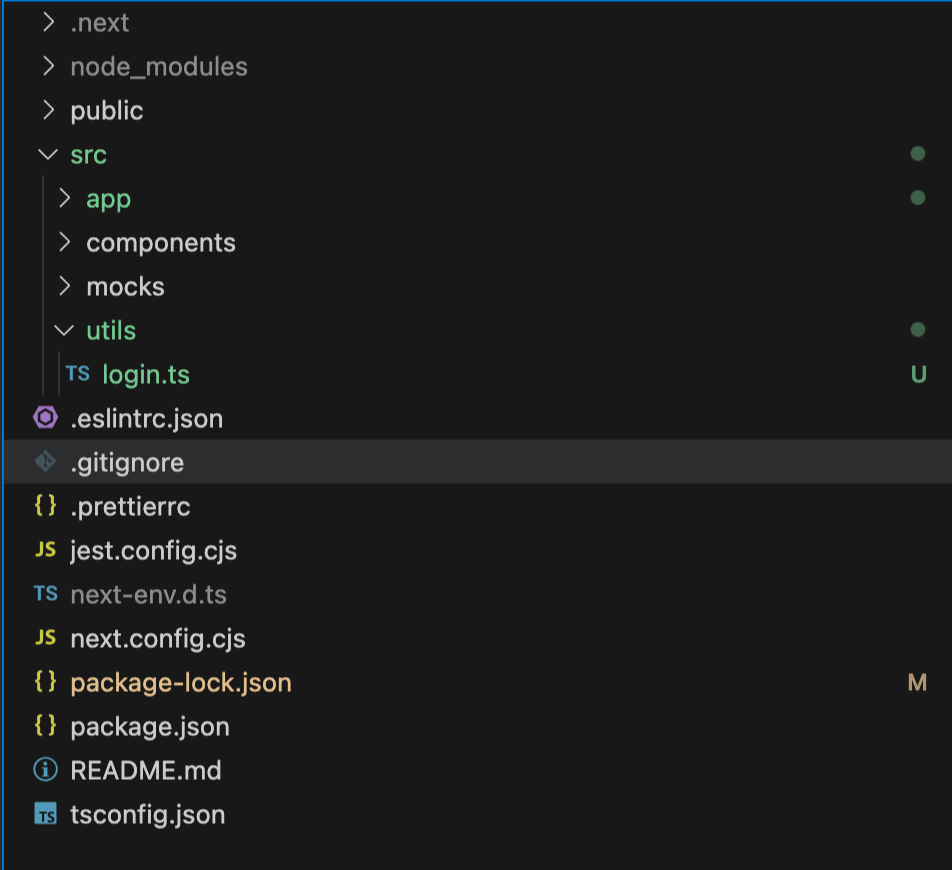
Task: Click the braces icon beside package-lock.json
Action: [x=46, y=681]
